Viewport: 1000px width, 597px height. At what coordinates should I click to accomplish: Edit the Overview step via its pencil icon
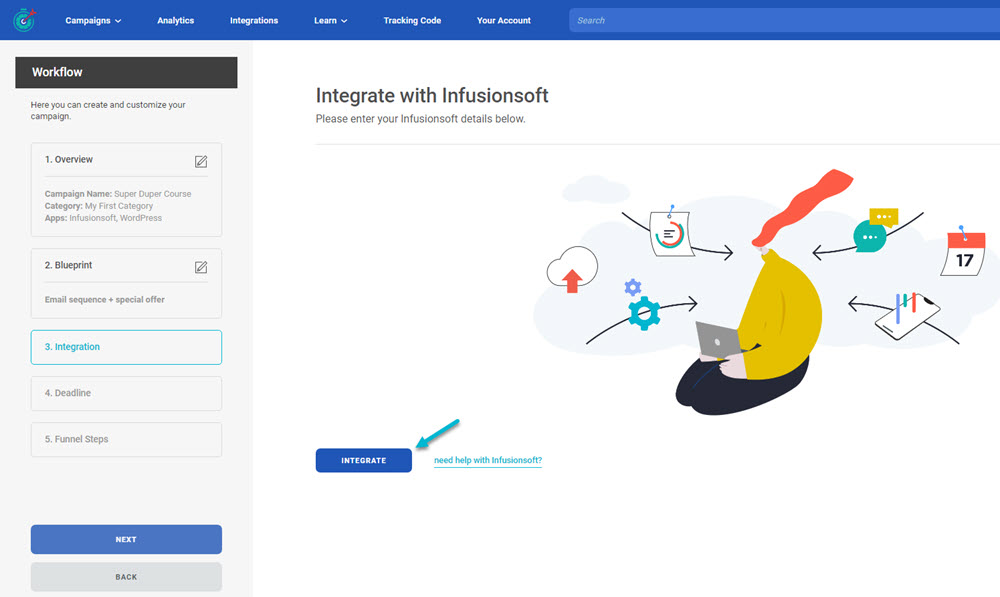point(201,161)
